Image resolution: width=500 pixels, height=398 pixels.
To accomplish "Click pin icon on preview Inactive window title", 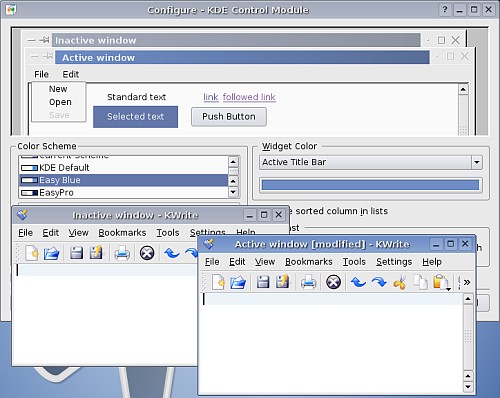I will [x=44, y=40].
